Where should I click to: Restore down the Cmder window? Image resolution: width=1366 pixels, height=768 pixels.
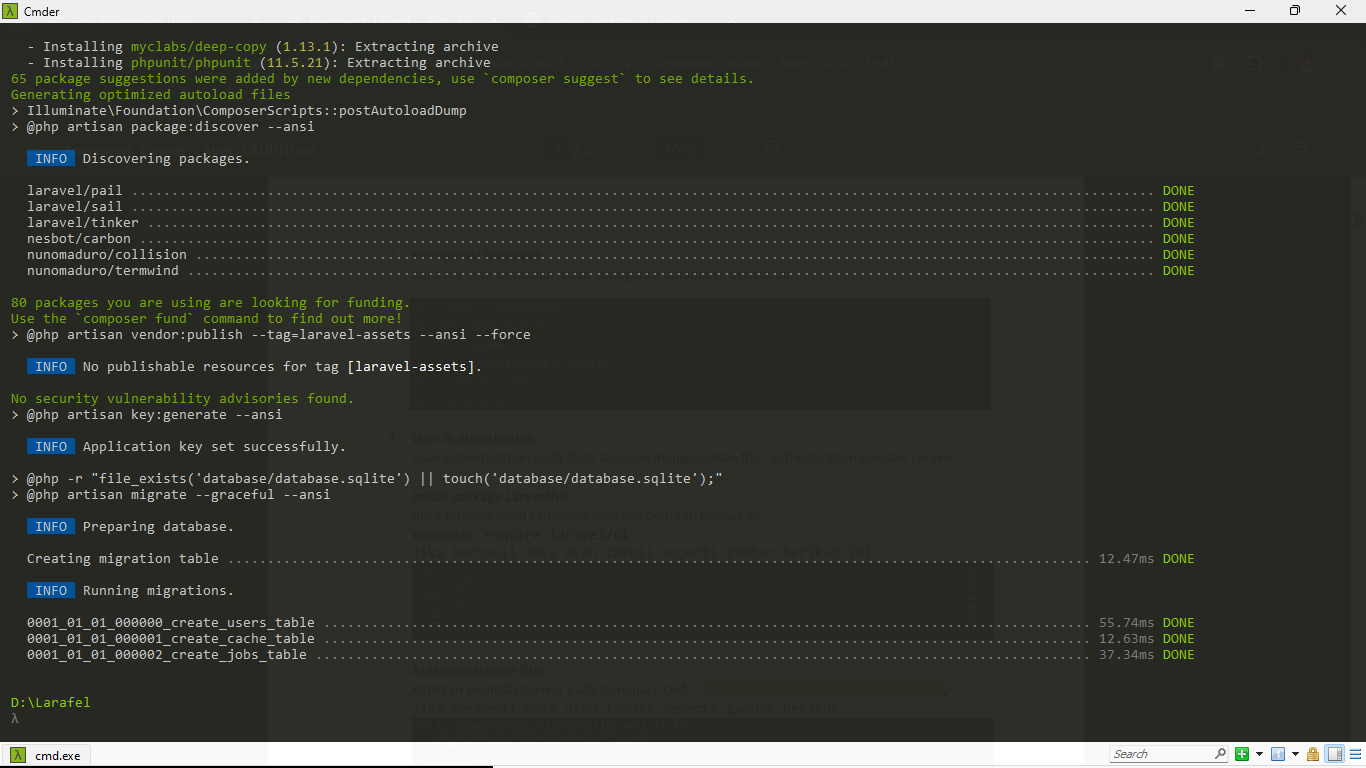point(1294,11)
